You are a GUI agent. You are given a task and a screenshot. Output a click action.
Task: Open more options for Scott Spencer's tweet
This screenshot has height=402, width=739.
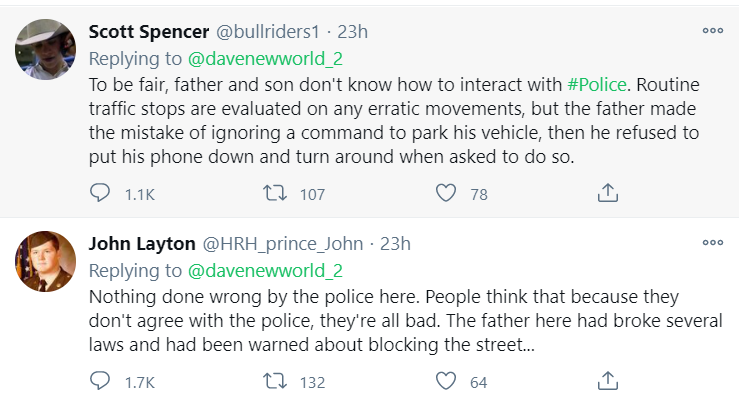(712, 30)
